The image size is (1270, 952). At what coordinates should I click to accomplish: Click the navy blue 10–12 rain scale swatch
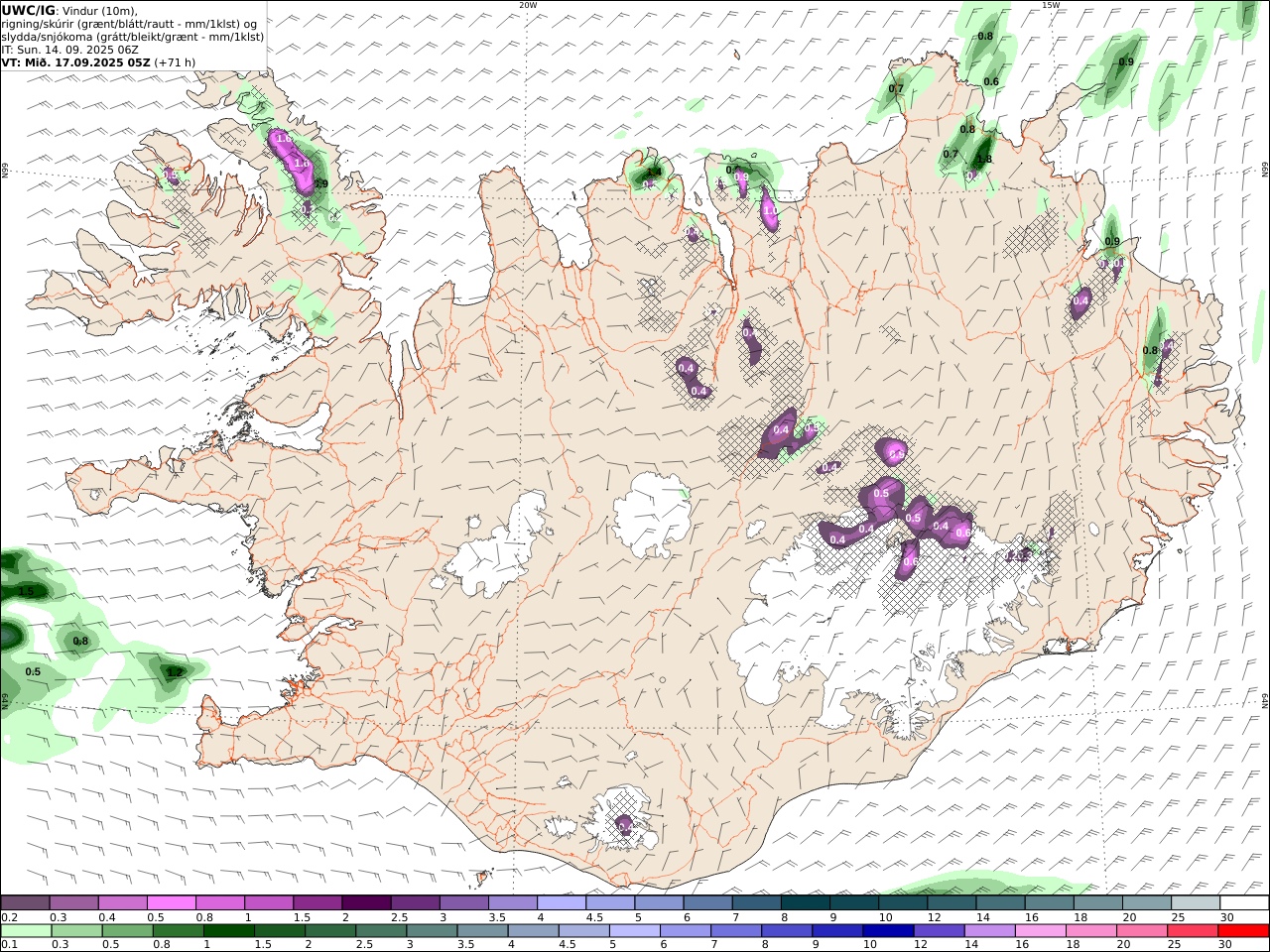tap(888, 930)
